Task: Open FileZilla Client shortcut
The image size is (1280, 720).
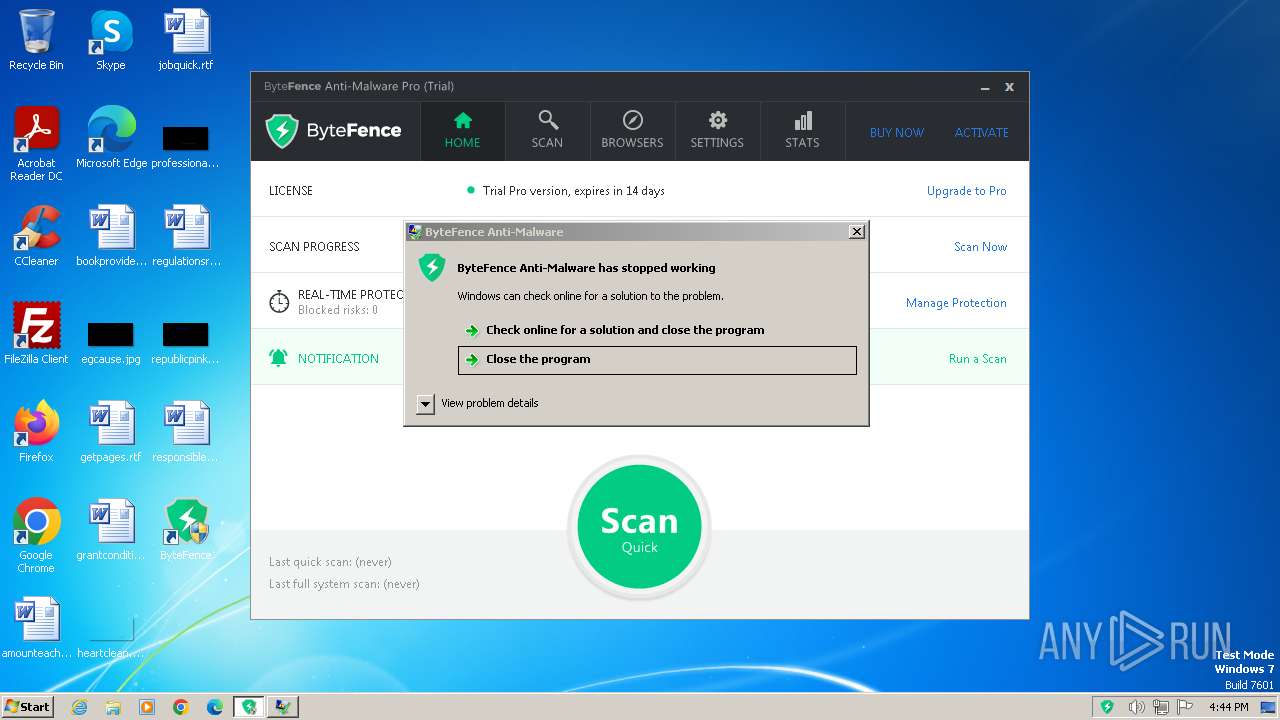Action: click(36, 334)
